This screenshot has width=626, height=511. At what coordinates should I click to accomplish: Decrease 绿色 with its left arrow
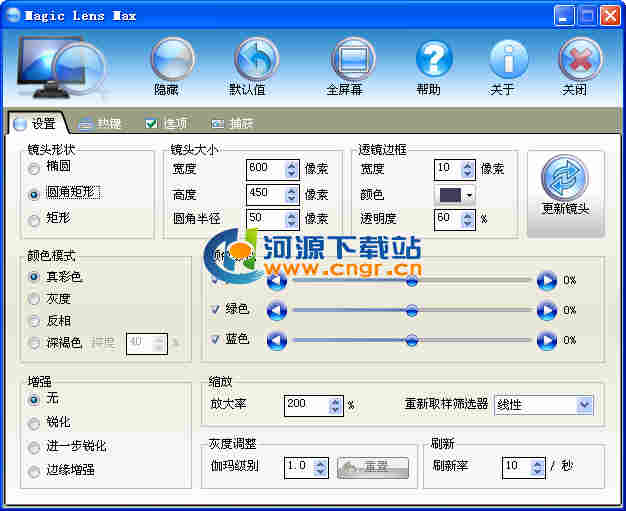tap(276, 311)
